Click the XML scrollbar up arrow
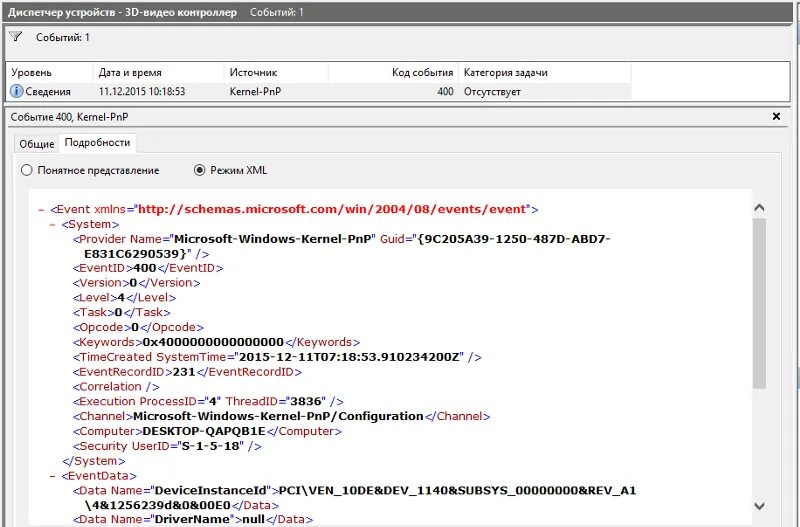This screenshot has width=800, height=527. [759, 208]
